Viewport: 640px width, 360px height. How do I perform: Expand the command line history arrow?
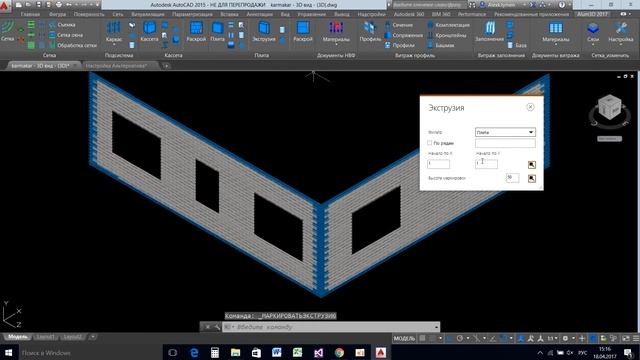(436, 327)
